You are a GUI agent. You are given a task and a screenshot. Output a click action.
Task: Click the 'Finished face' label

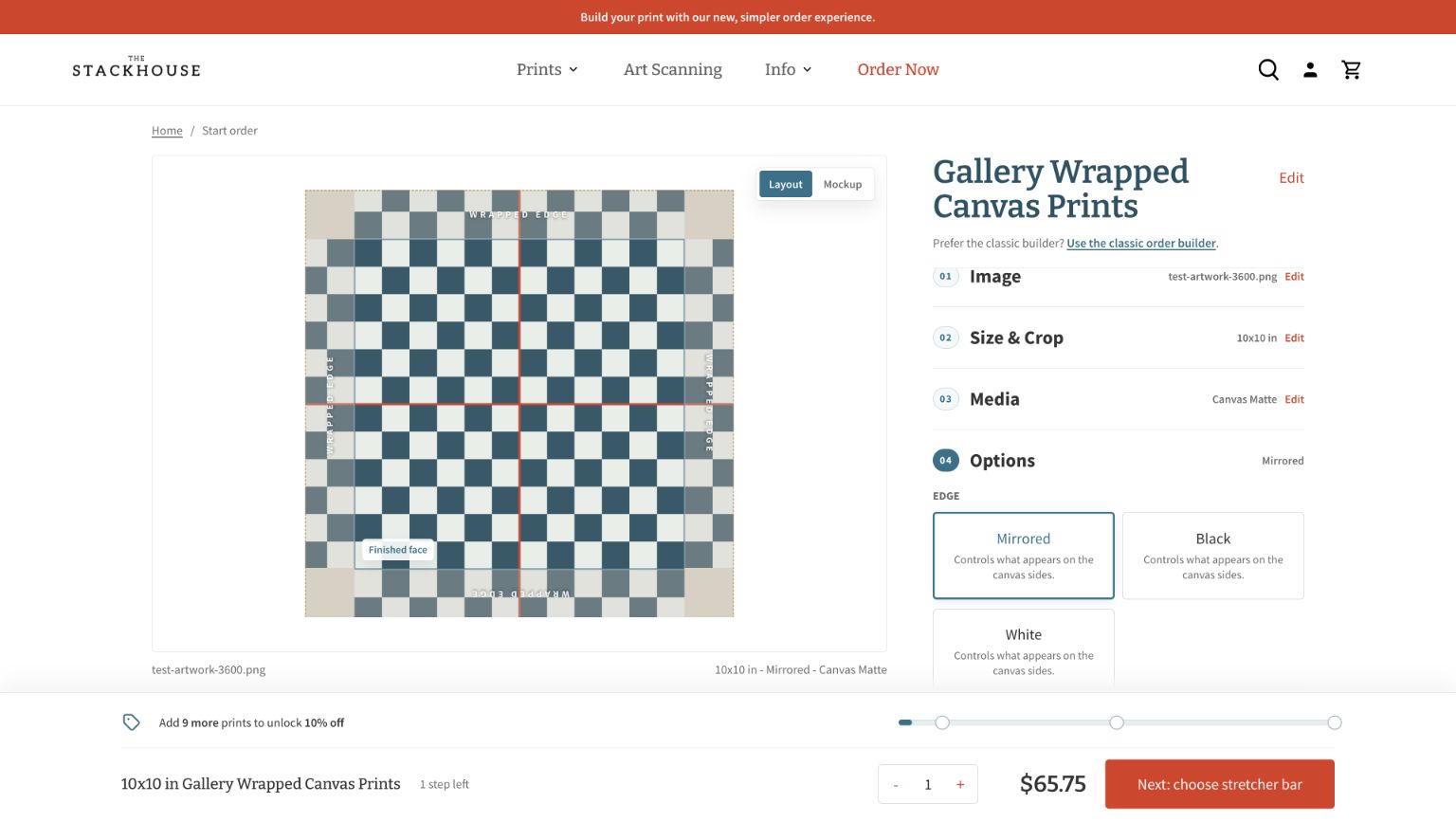(398, 550)
